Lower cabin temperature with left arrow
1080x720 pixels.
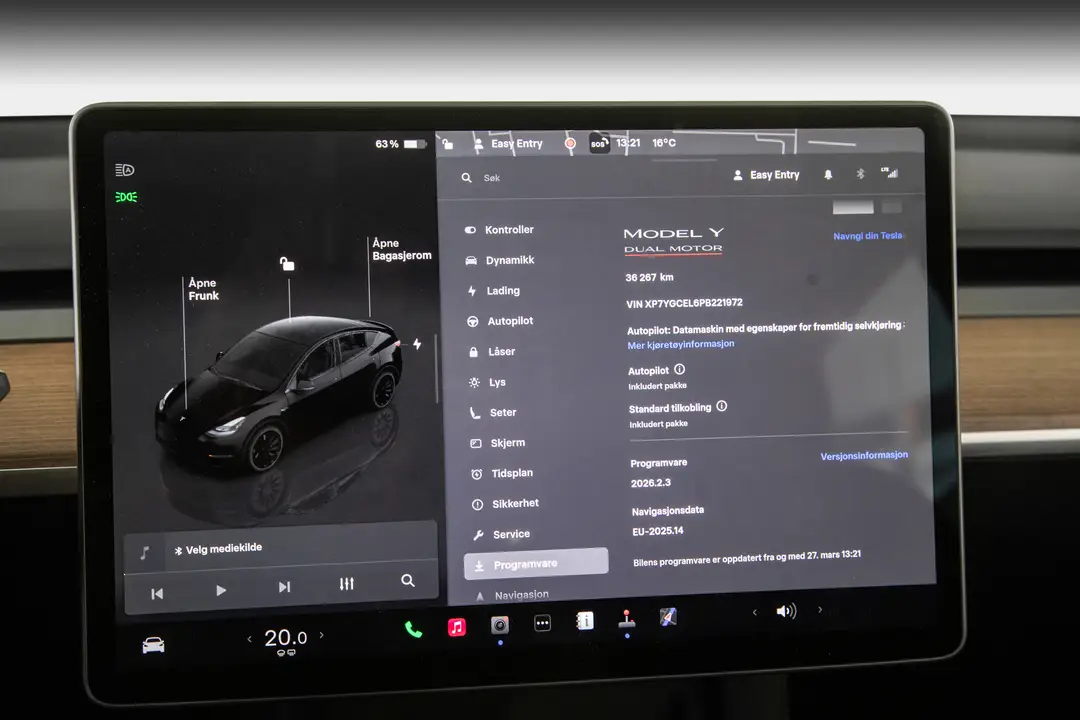tap(249, 639)
